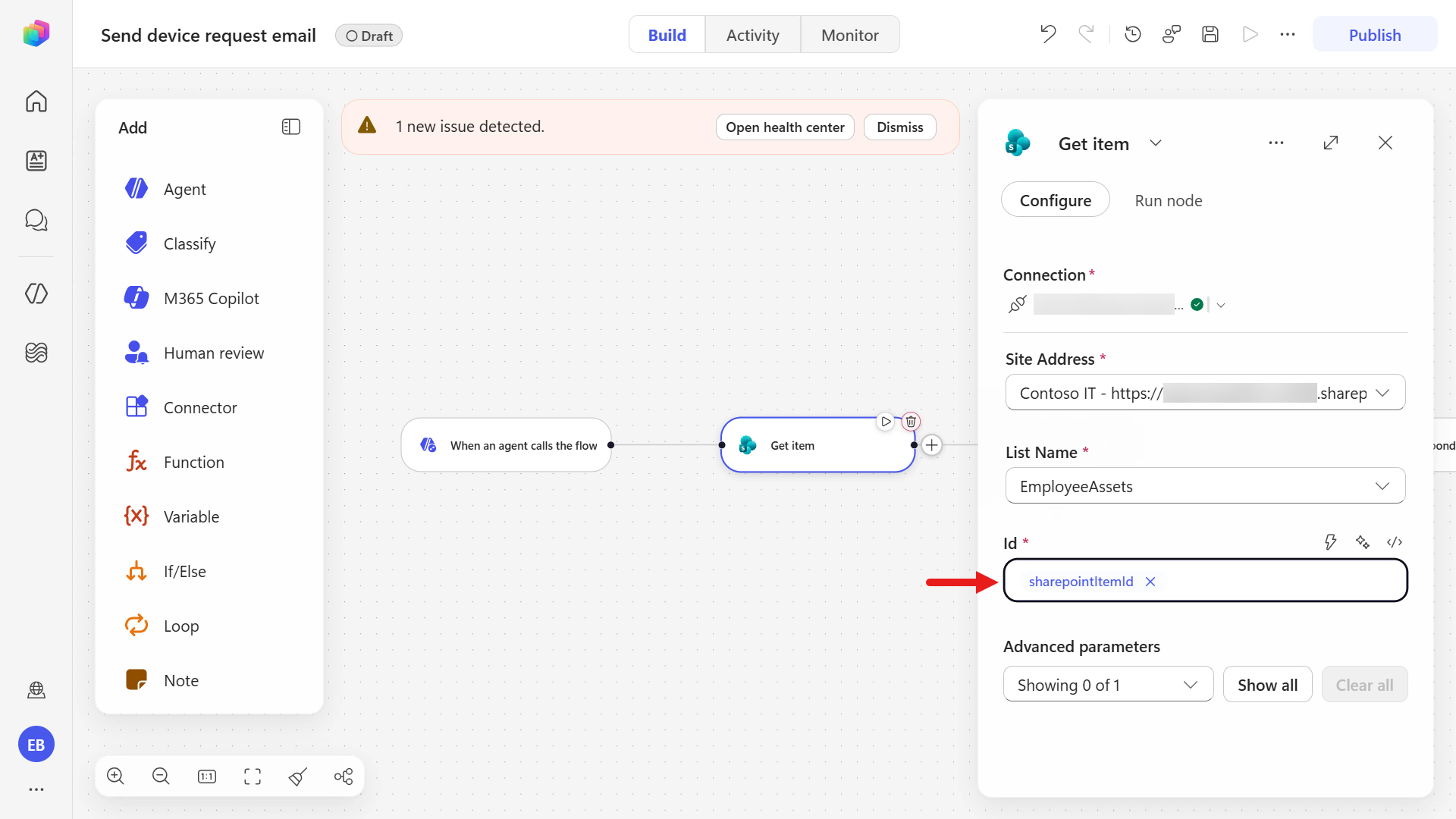Add a Function node

209,462
